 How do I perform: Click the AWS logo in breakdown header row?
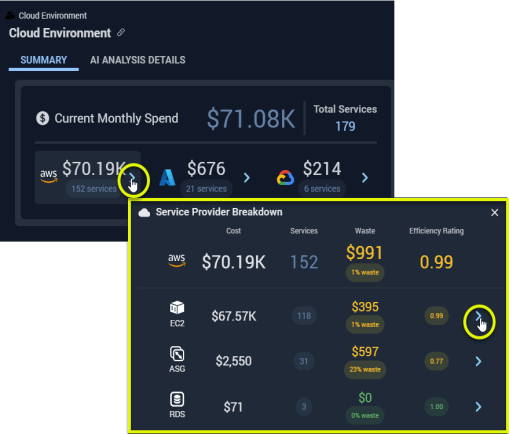click(x=177, y=261)
